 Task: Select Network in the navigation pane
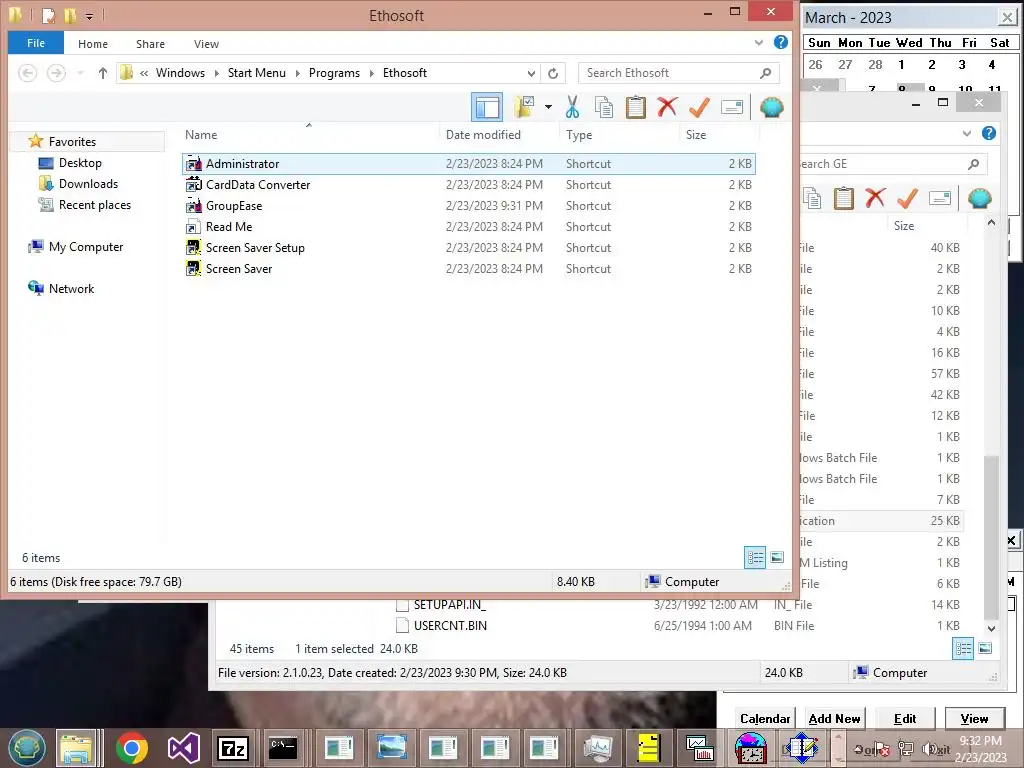point(71,289)
